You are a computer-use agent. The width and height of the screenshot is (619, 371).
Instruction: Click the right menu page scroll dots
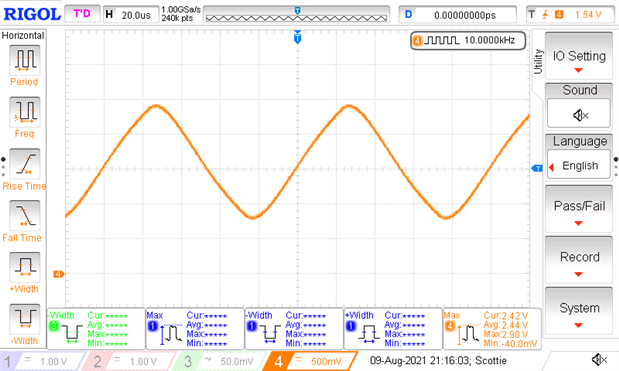click(616, 167)
